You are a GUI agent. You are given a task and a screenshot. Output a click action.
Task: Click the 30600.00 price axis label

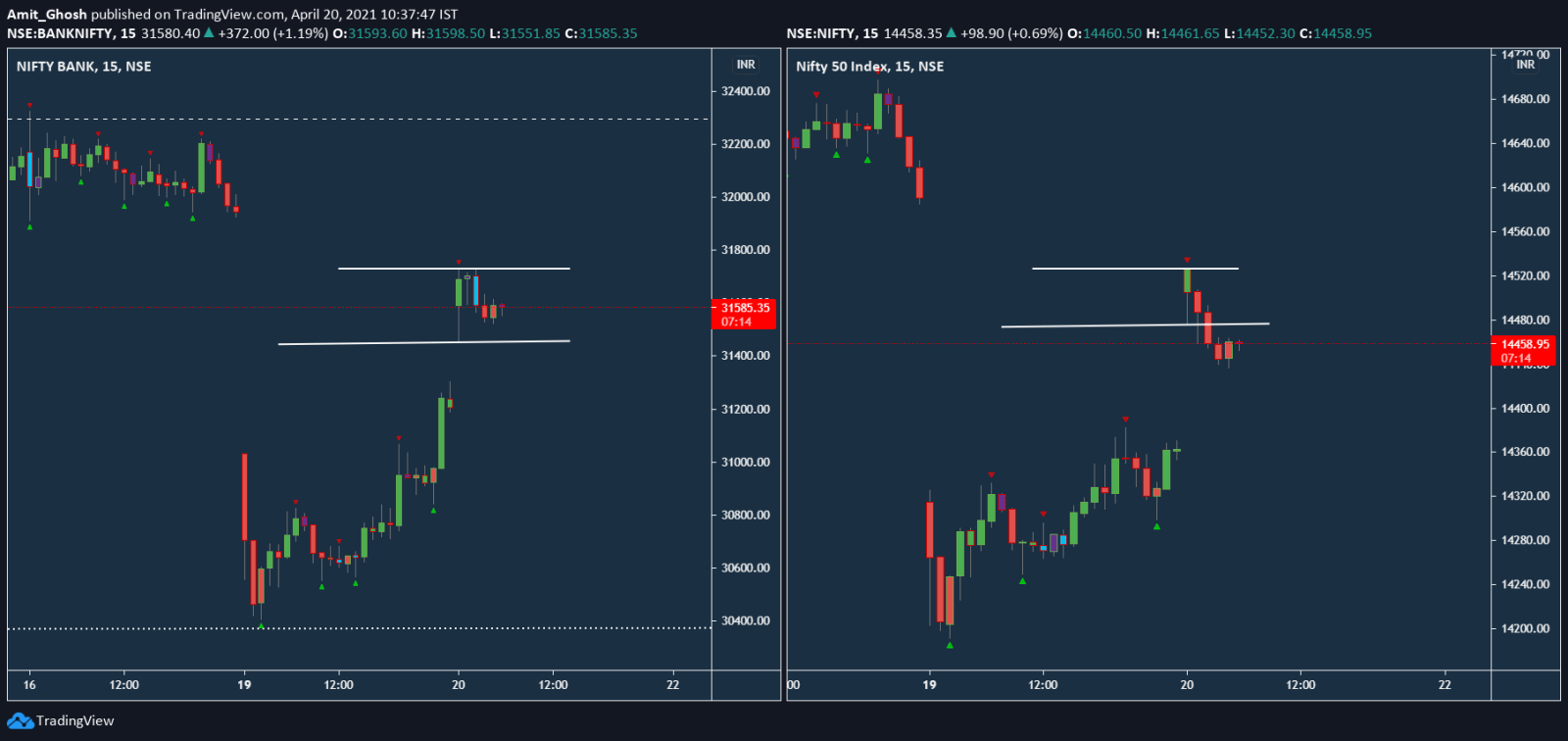click(x=746, y=568)
